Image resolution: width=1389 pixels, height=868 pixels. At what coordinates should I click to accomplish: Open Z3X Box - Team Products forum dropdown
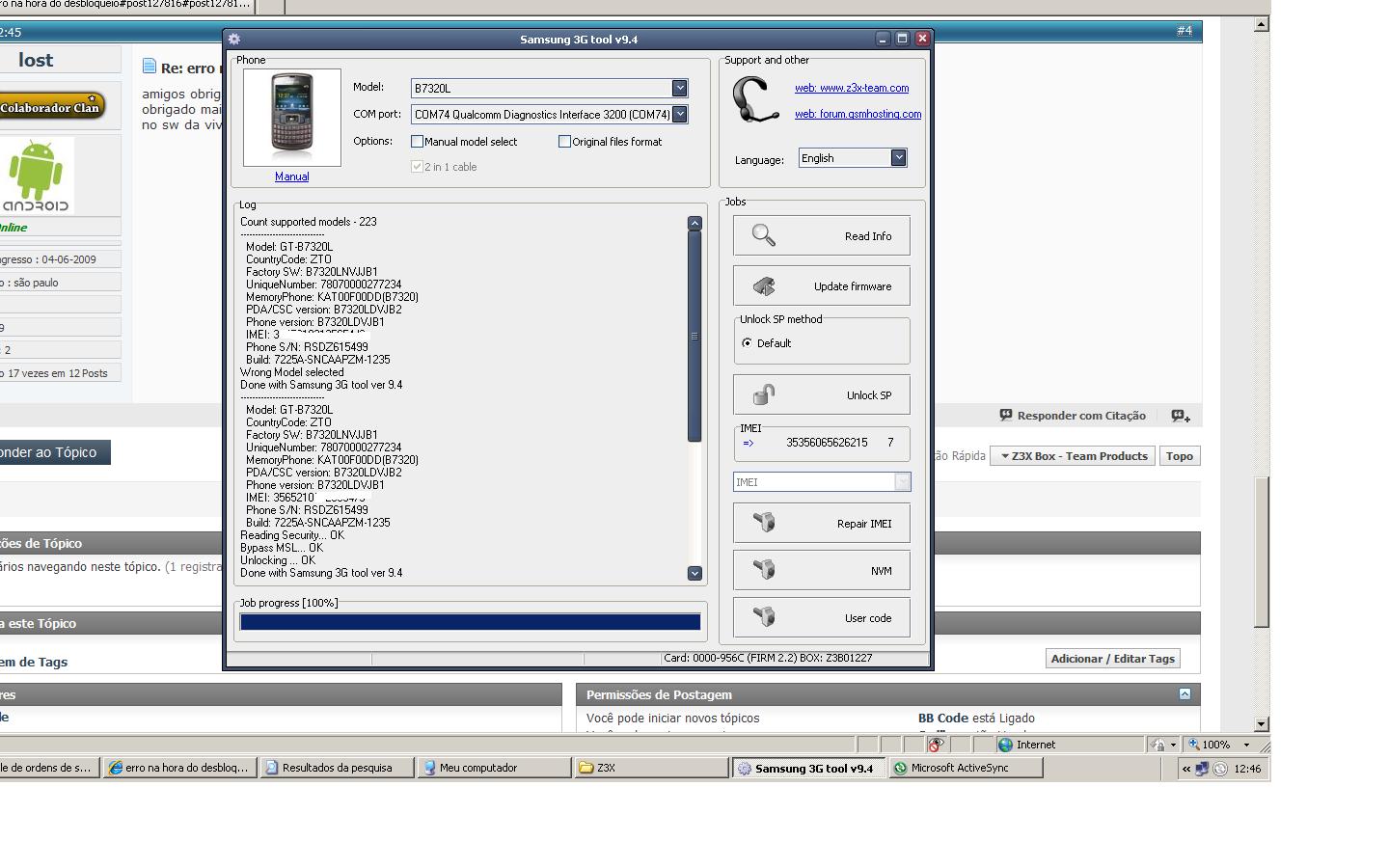(1073, 456)
